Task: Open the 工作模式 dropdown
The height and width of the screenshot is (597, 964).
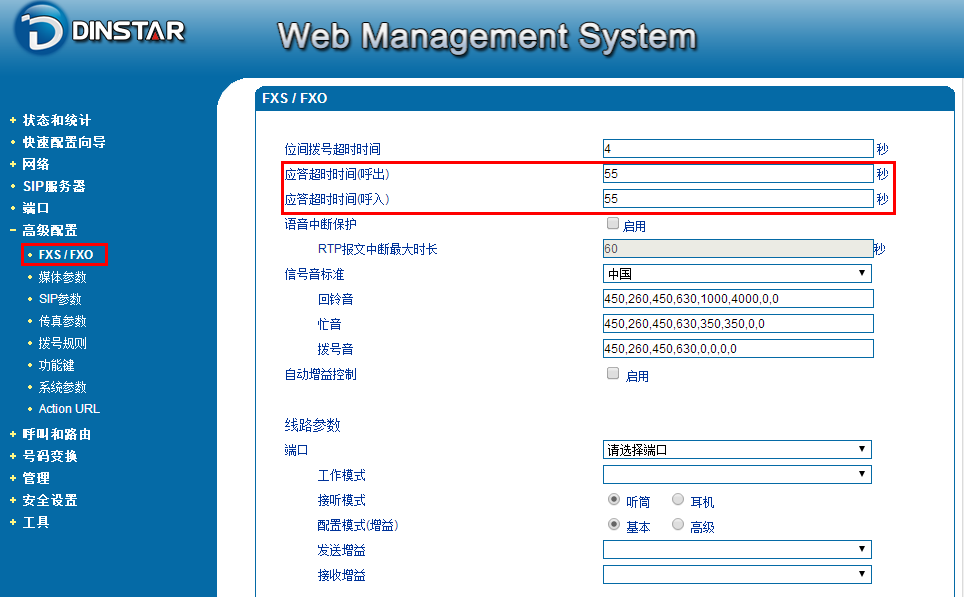Action: (x=737, y=475)
